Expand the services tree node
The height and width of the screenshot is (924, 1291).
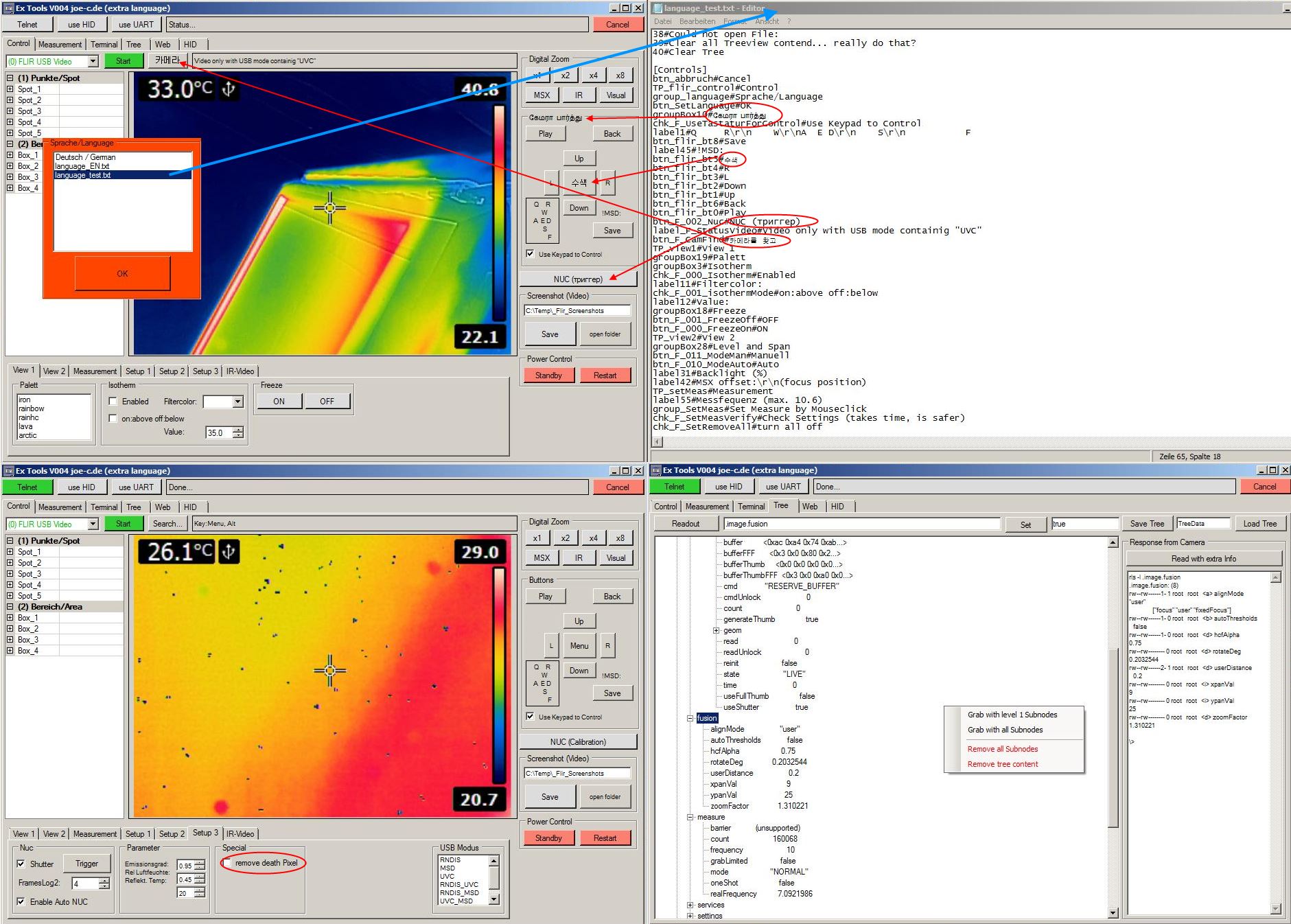click(690, 905)
